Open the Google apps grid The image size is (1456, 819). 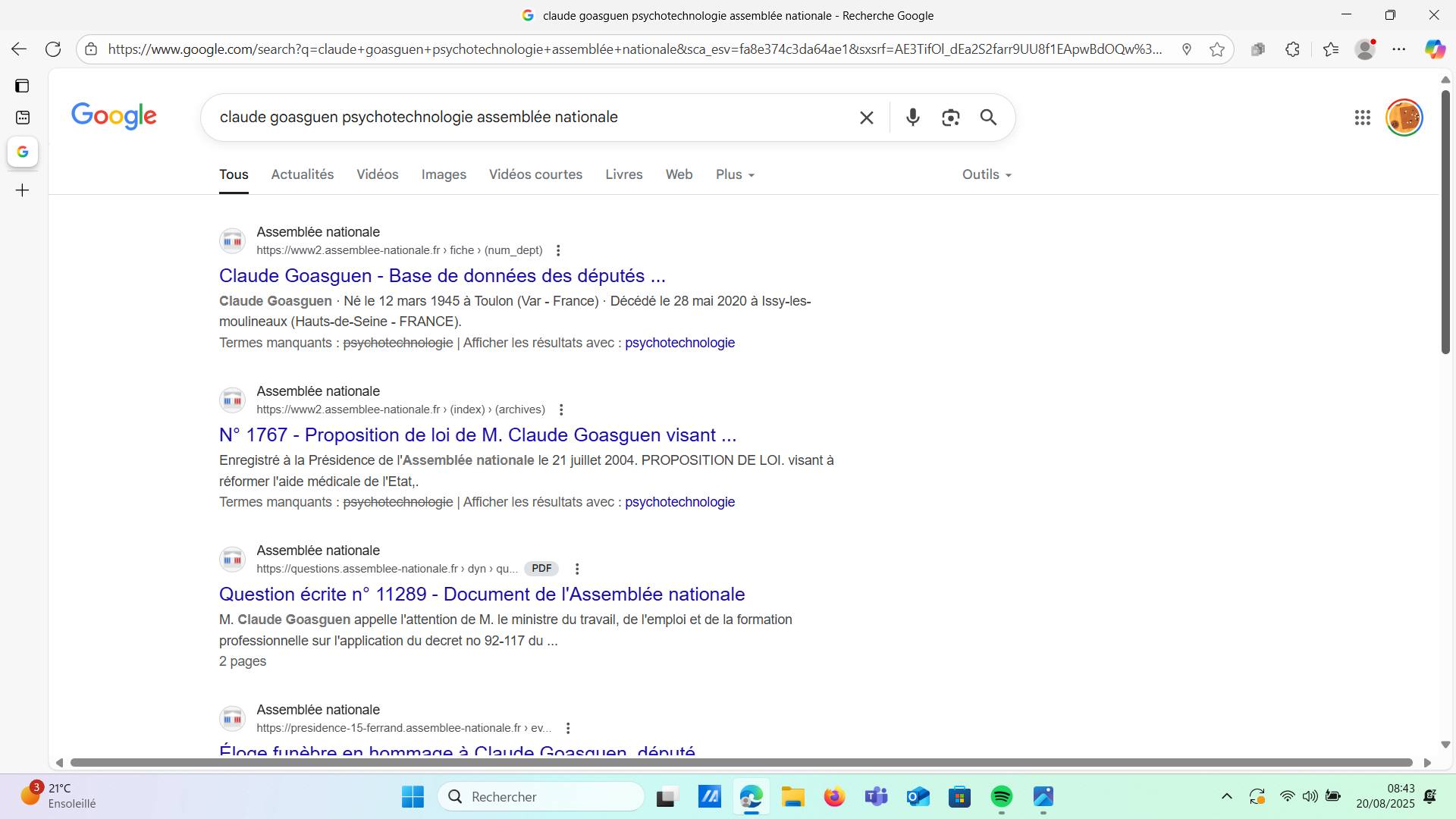point(1362,118)
